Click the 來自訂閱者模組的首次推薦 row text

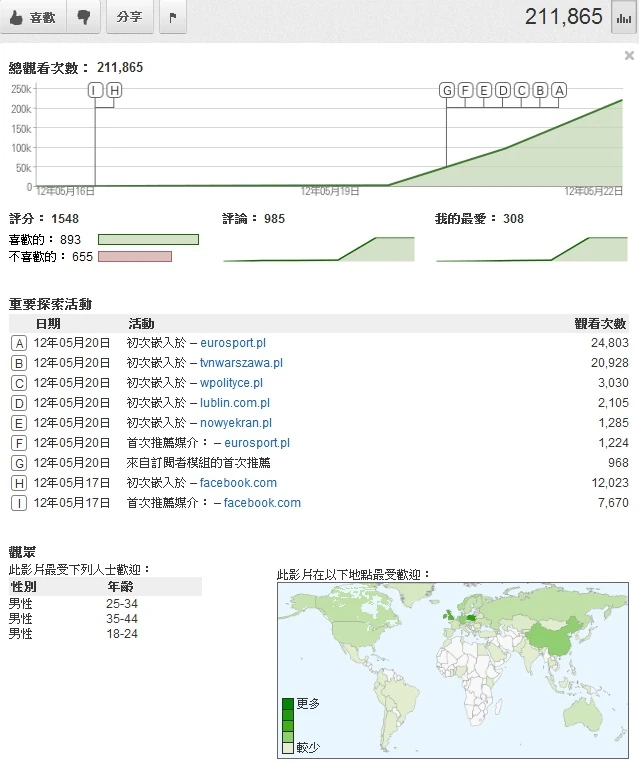[x=198, y=463]
